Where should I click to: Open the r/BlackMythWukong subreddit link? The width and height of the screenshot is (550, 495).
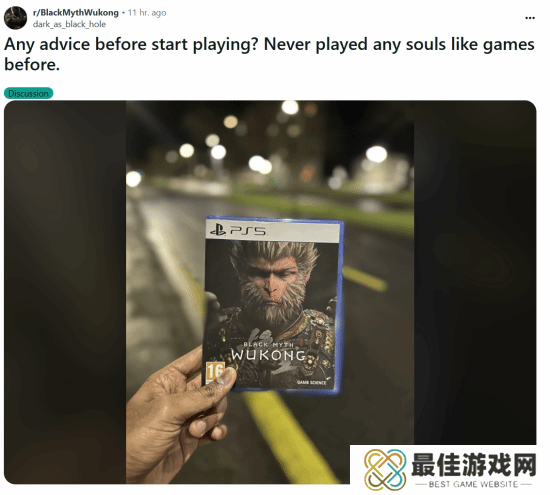75,13
